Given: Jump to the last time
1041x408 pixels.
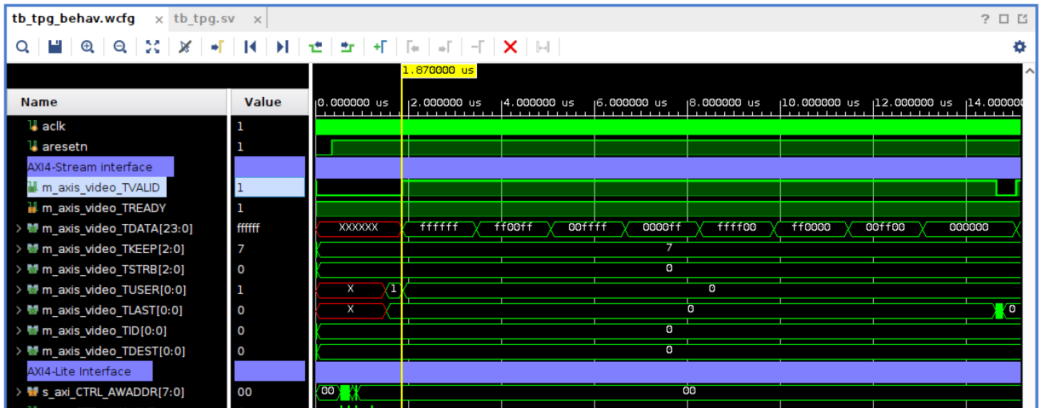Looking at the screenshot, I should point(282,47).
